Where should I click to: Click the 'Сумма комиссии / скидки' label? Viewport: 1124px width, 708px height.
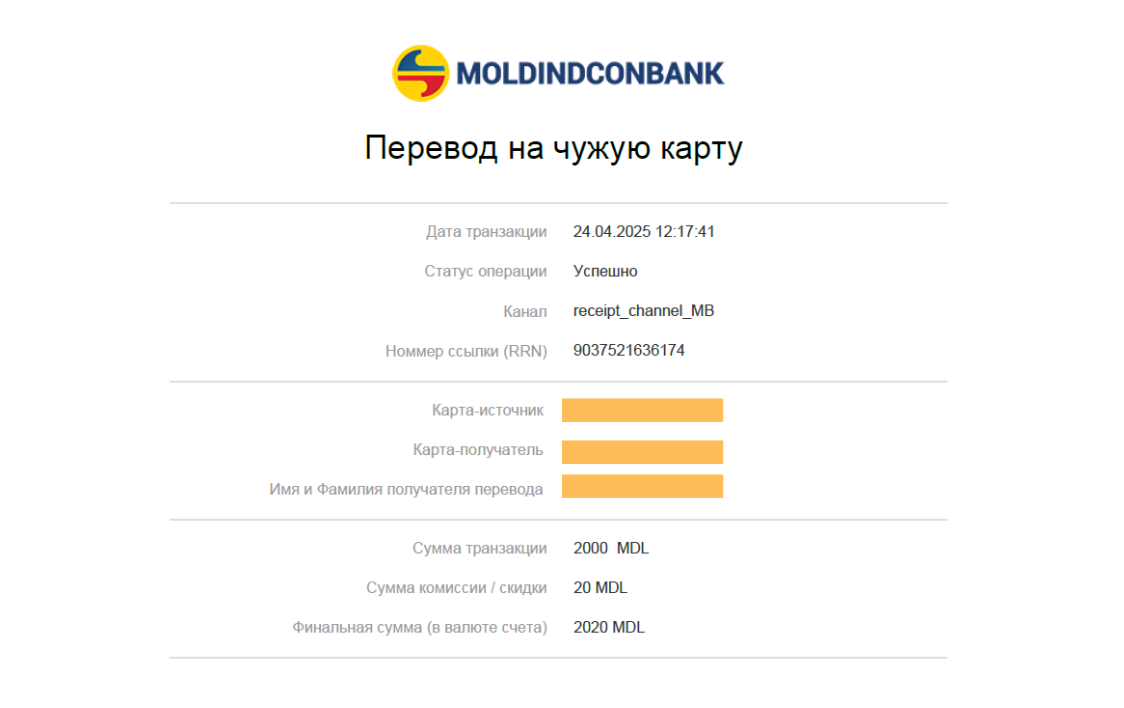coord(456,588)
